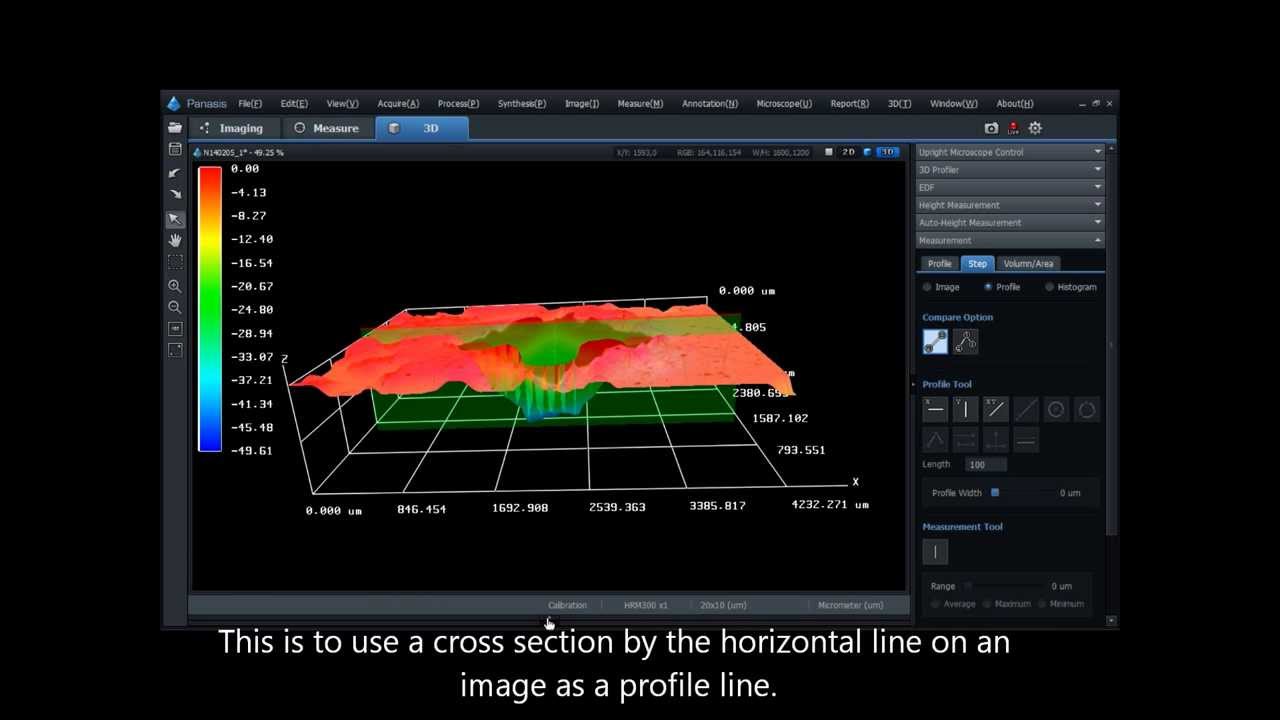
Task: Open the Microscope(U) menu
Action: pos(784,103)
